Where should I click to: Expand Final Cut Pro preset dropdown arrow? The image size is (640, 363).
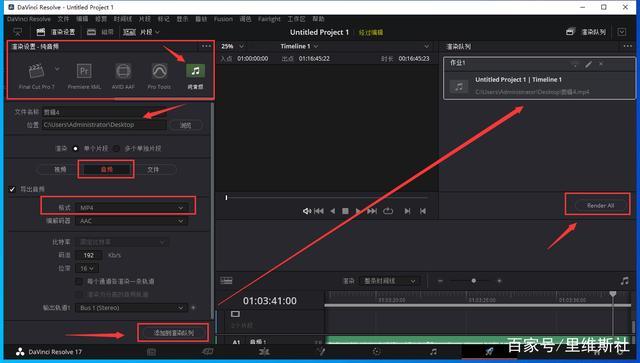tap(57, 69)
